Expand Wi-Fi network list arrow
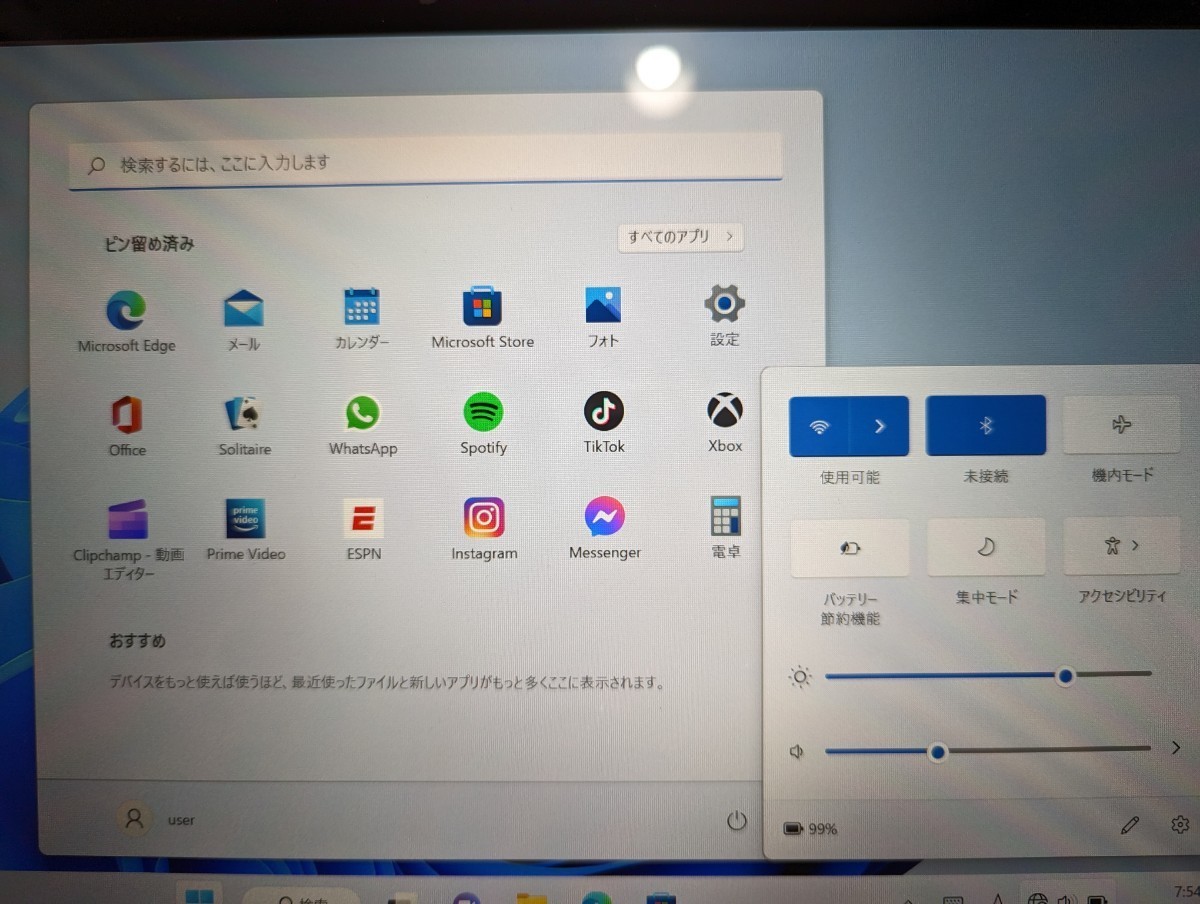 880,426
